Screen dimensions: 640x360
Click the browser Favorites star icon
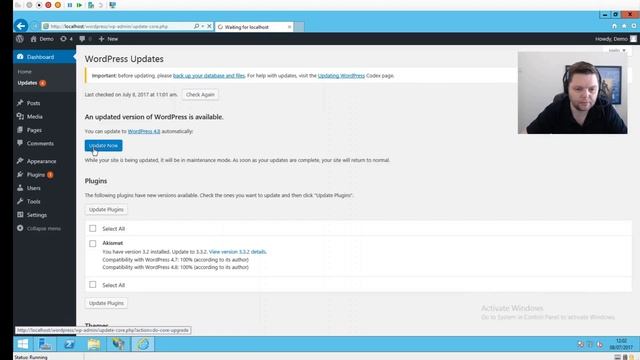(x=624, y=26)
